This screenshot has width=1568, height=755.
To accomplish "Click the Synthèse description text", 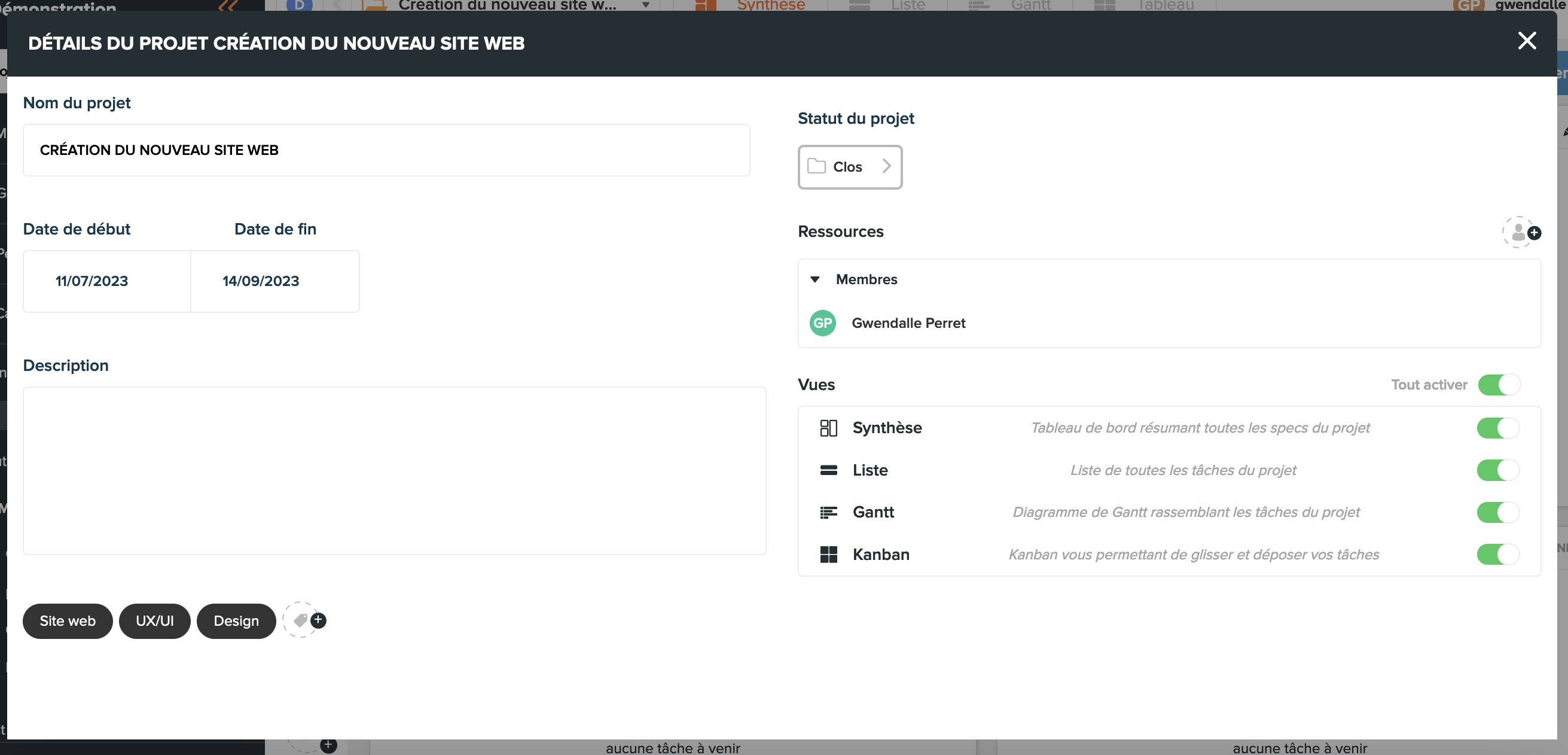I will [1200, 428].
